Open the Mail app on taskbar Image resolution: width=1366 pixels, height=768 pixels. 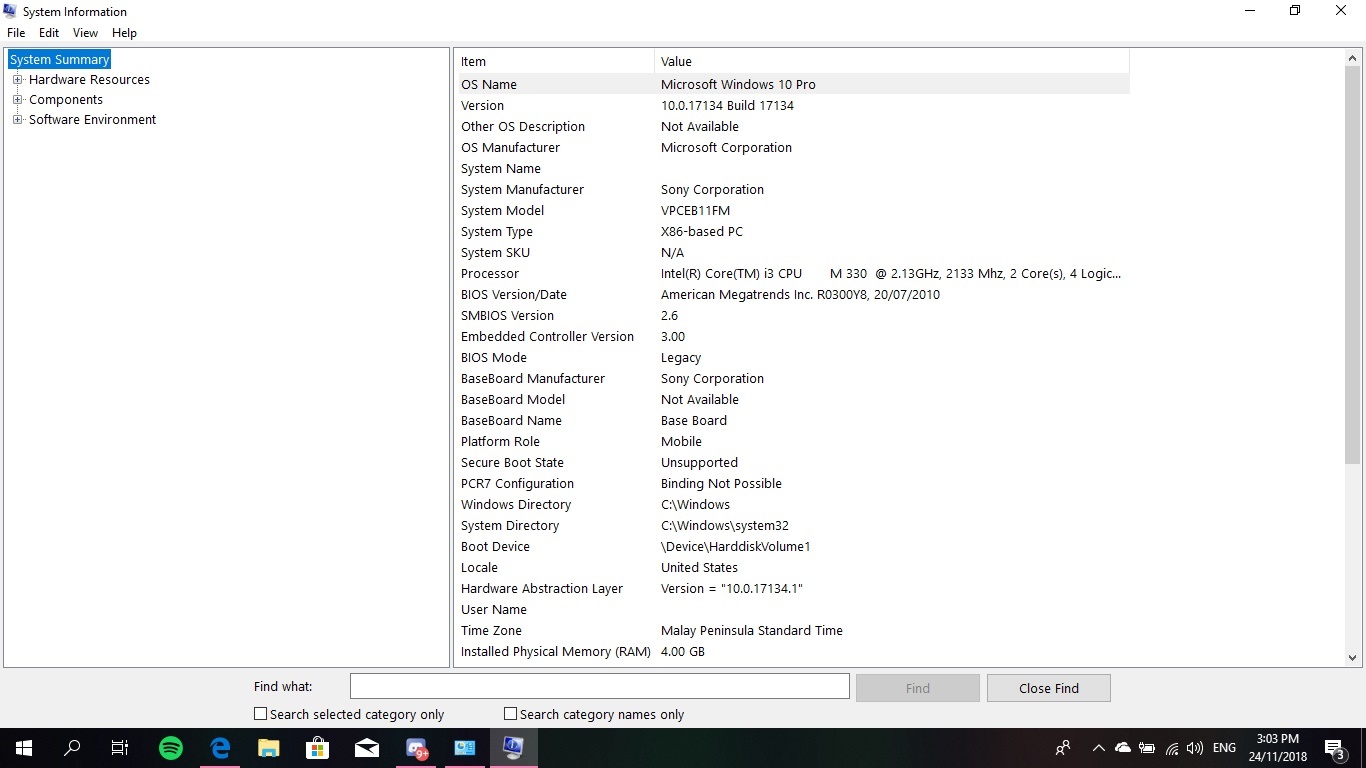click(367, 748)
